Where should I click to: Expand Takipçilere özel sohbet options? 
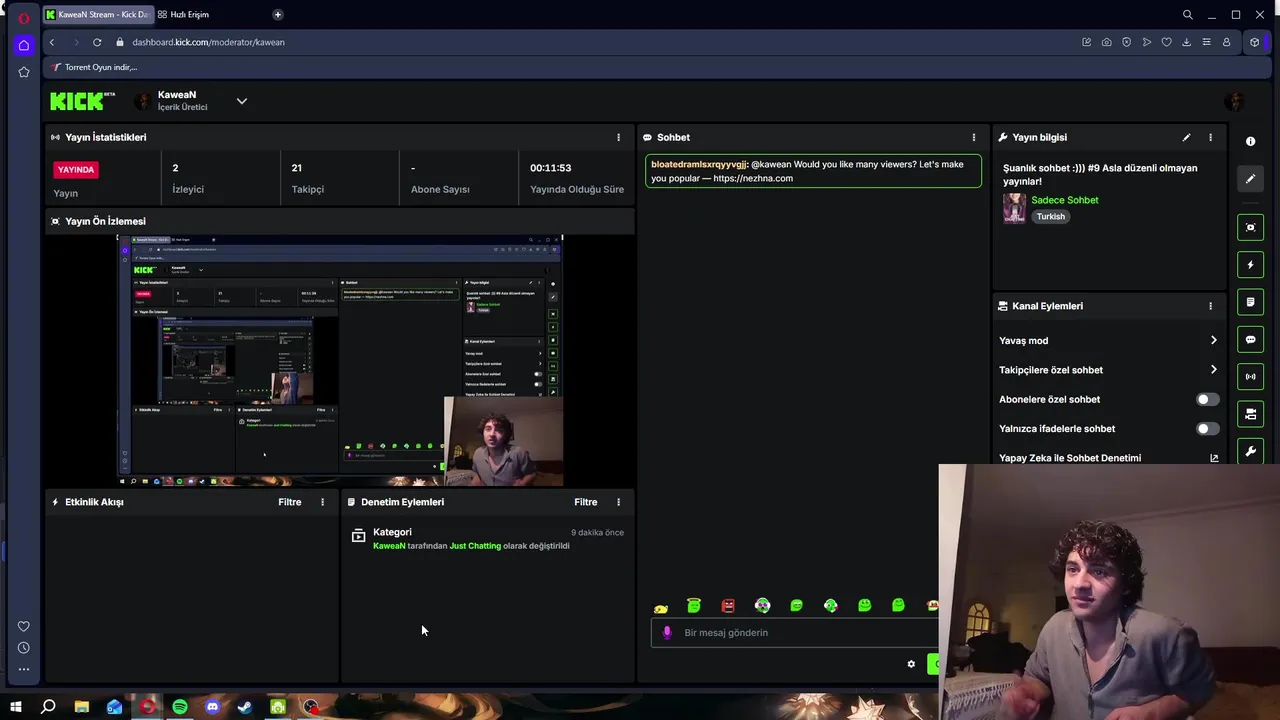pyautogui.click(x=1108, y=370)
